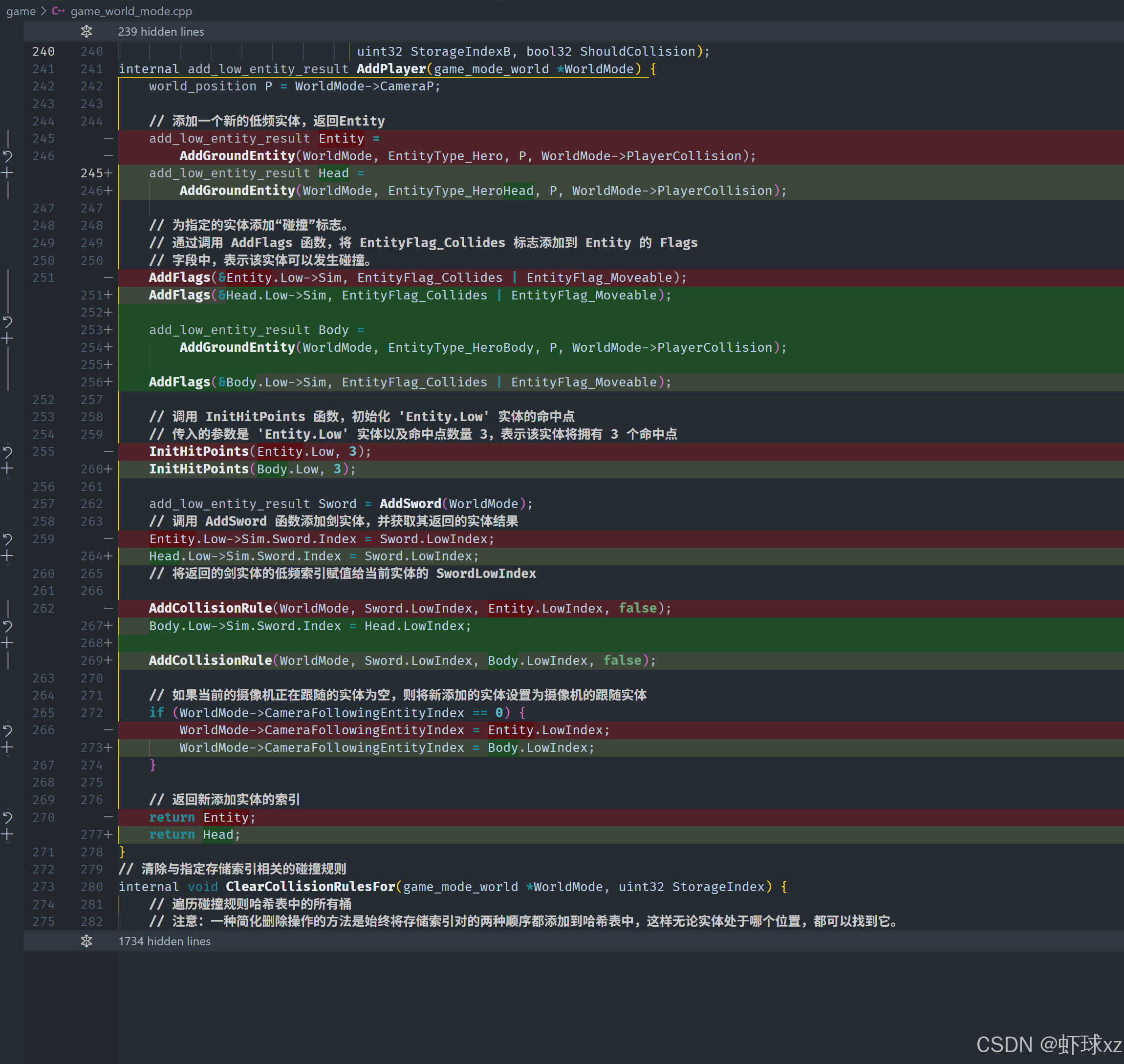Revert the AddFlags Entity.Low change block
This screenshot has width=1124, height=1064.
pyautogui.click(x=7, y=321)
